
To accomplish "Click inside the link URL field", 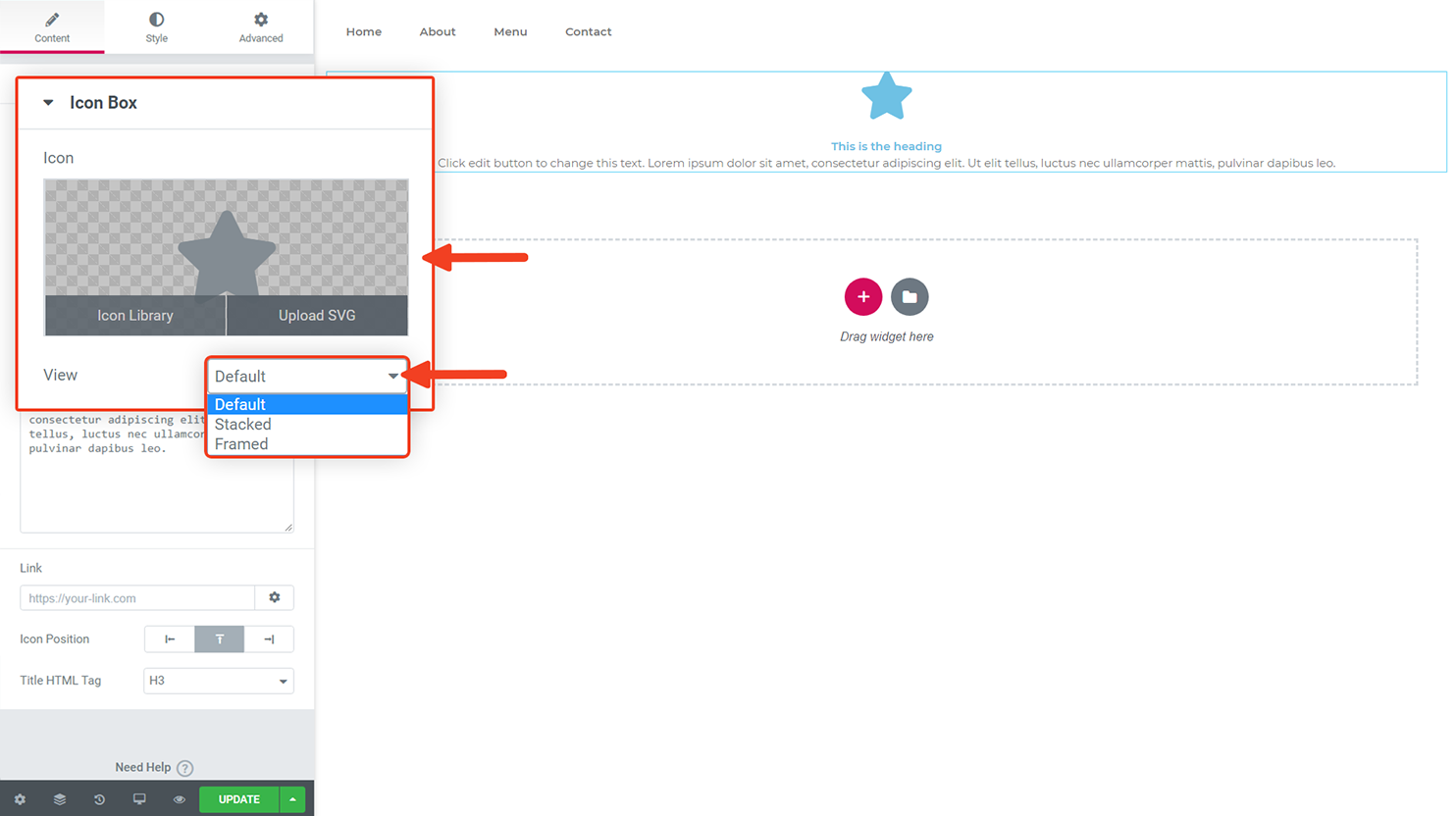I will (x=137, y=597).
